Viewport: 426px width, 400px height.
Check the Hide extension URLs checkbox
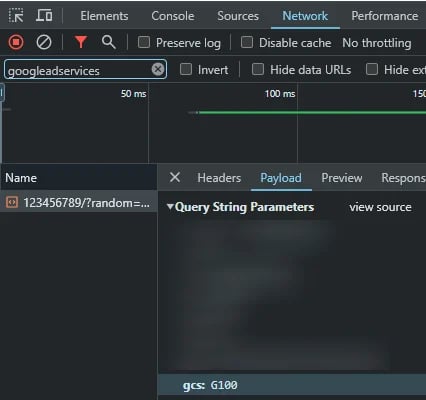coord(372,69)
